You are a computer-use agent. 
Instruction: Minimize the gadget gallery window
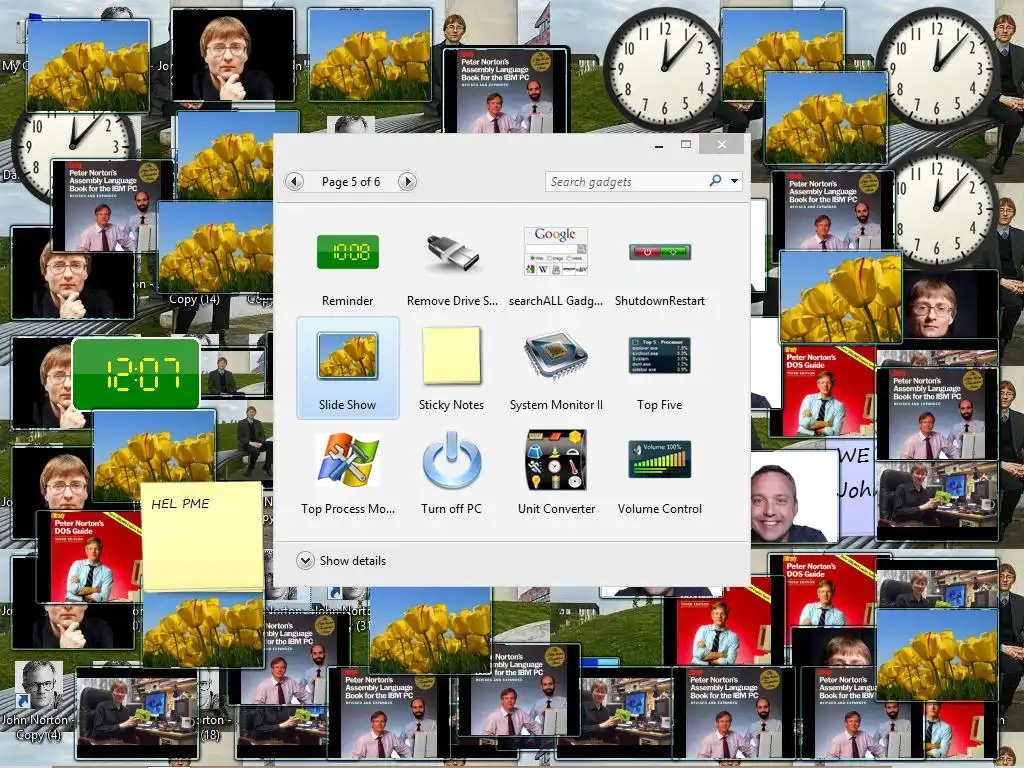(x=659, y=146)
